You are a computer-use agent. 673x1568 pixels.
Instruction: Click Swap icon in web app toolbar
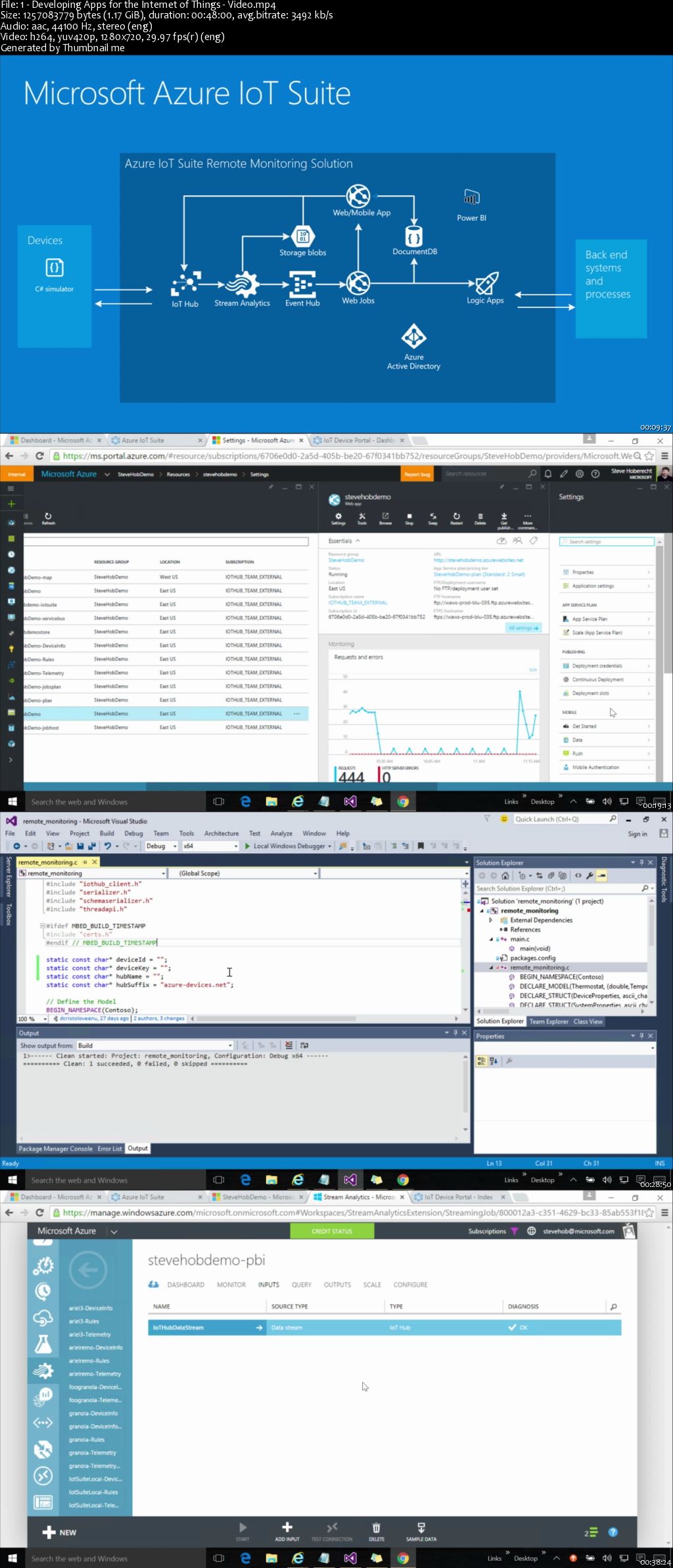click(433, 518)
